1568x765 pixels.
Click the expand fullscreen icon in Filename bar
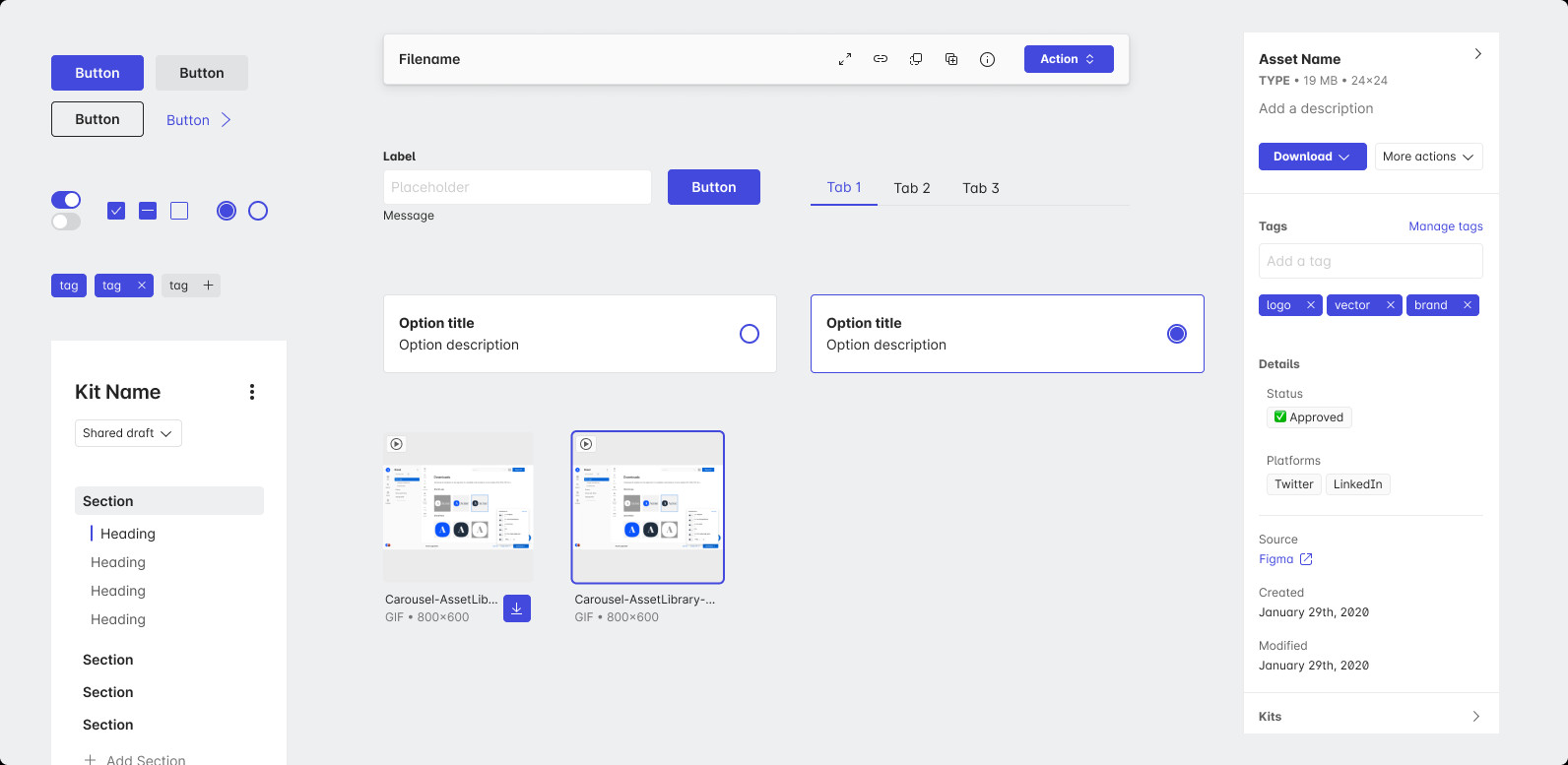point(845,59)
